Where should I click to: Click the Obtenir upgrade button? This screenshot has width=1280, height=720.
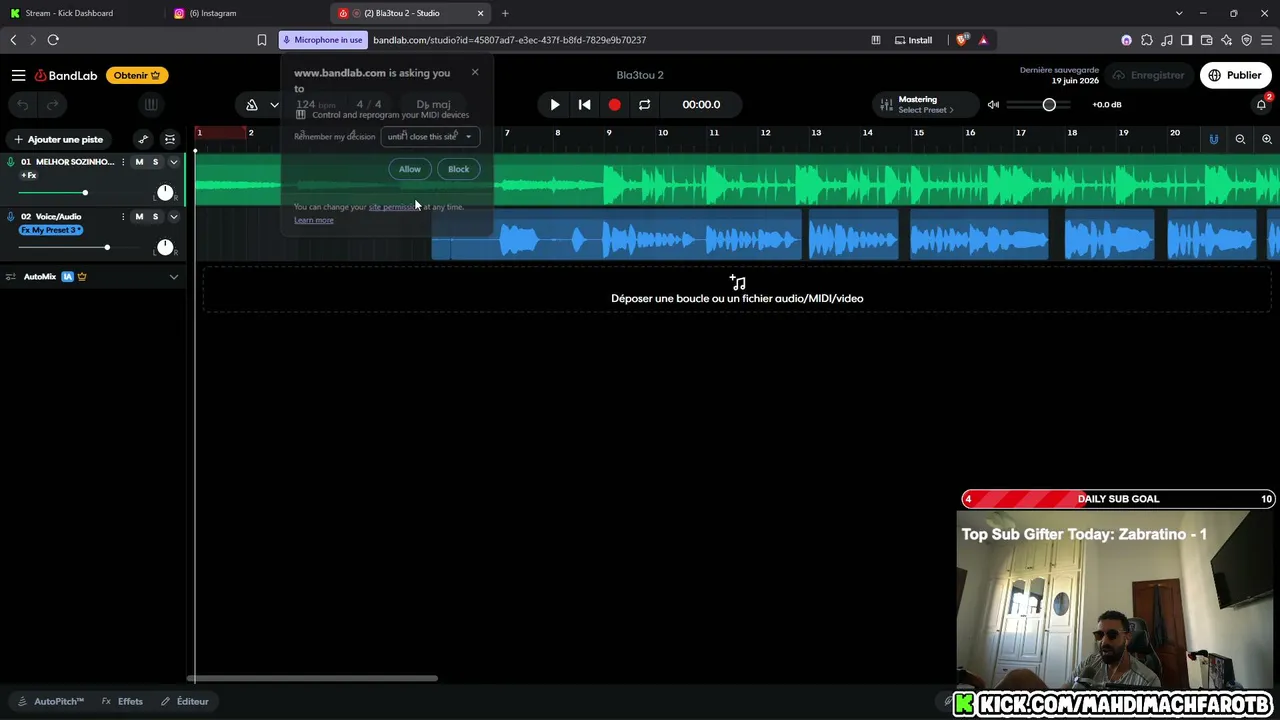(137, 75)
